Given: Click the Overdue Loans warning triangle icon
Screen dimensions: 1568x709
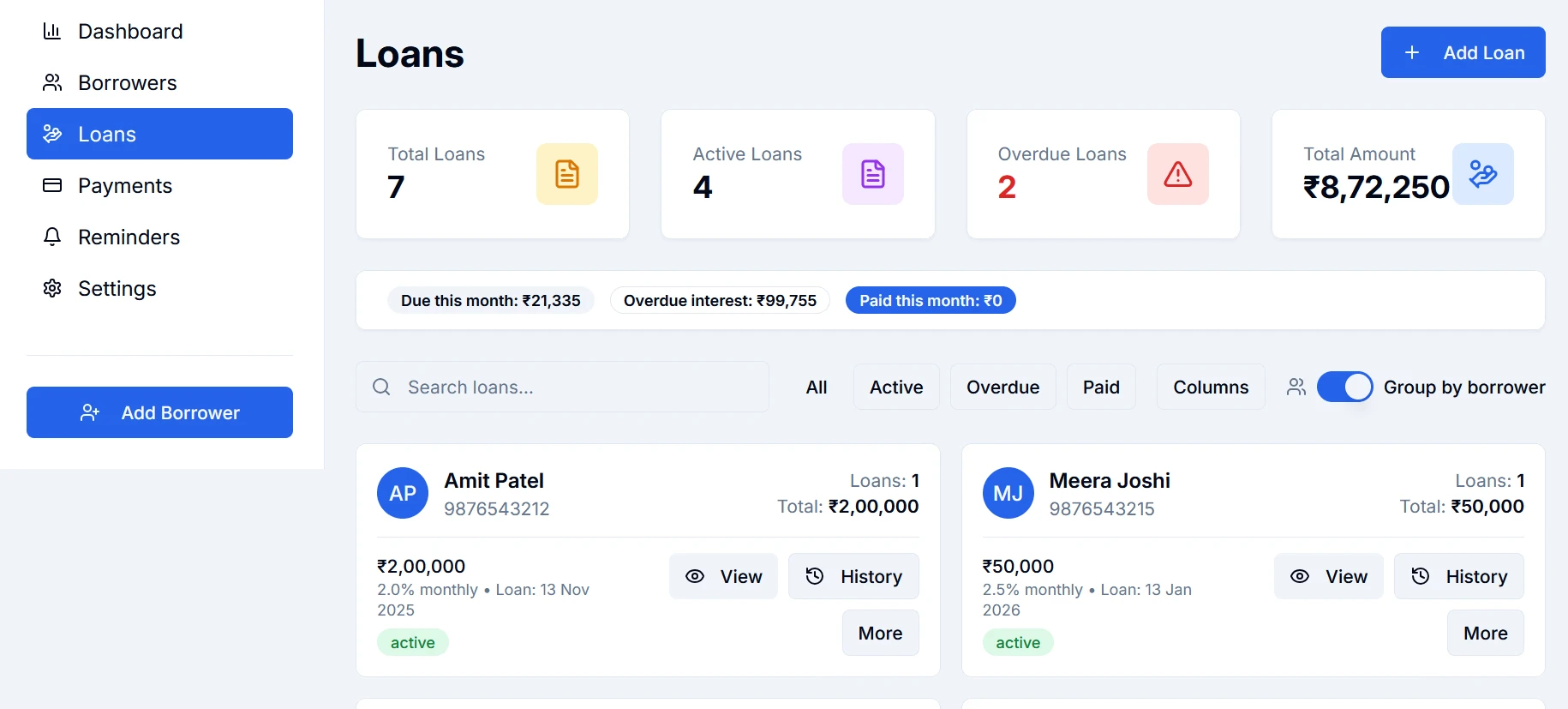Looking at the screenshot, I should coord(1178,174).
